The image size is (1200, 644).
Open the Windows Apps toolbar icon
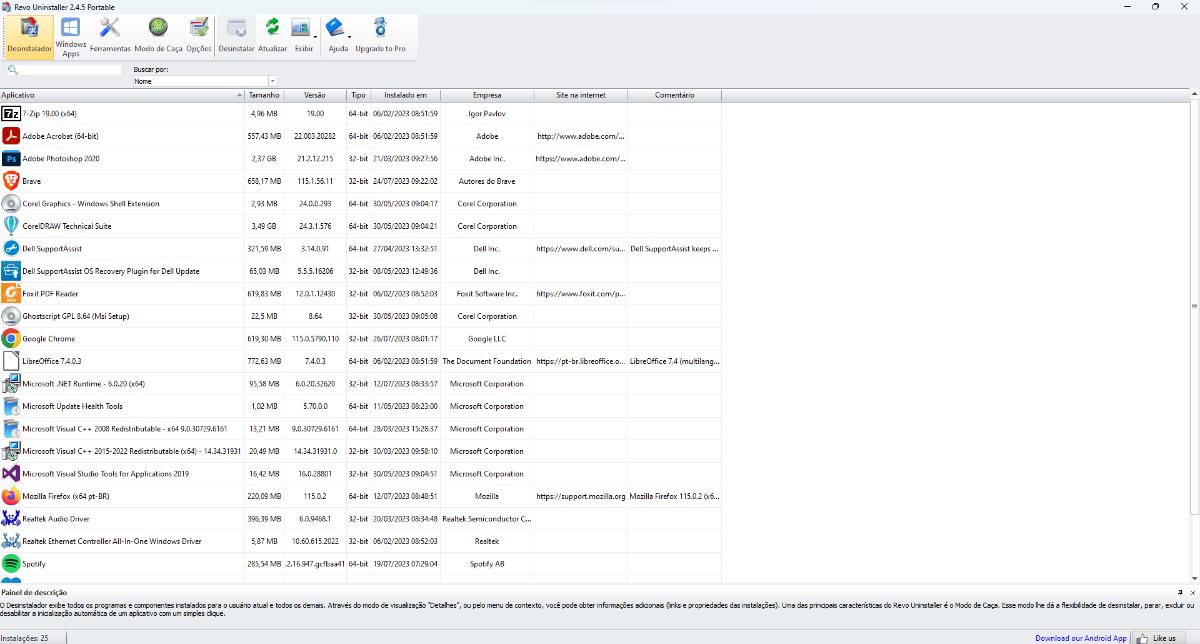tap(71, 36)
